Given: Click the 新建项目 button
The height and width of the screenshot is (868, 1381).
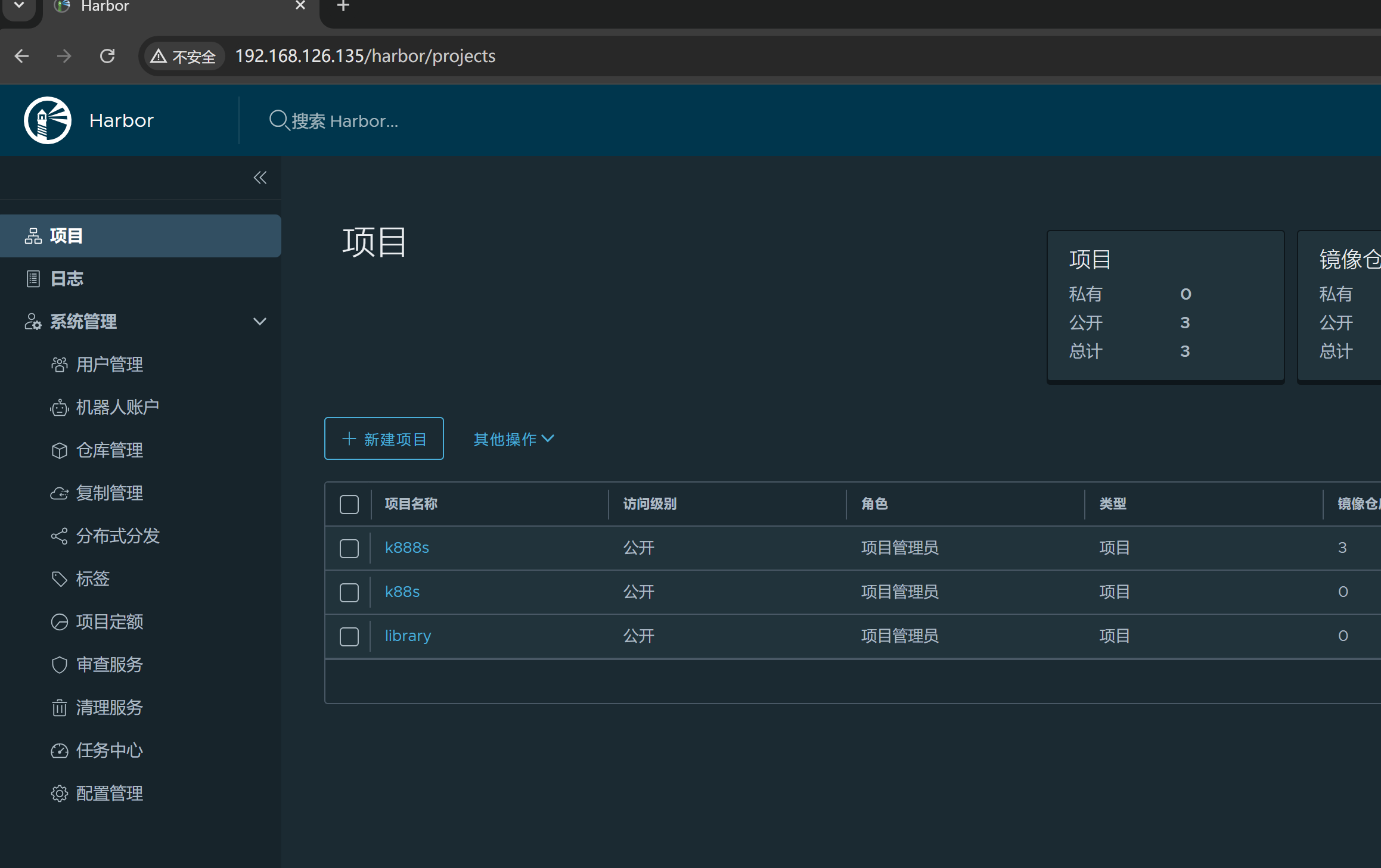Looking at the screenshot, I should tap(384, 439).
